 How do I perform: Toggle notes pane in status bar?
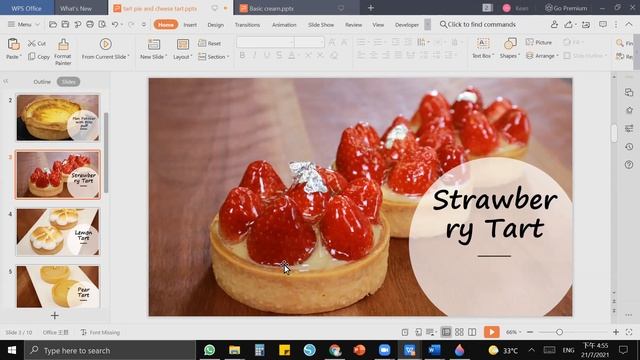[x=431, y=332]
